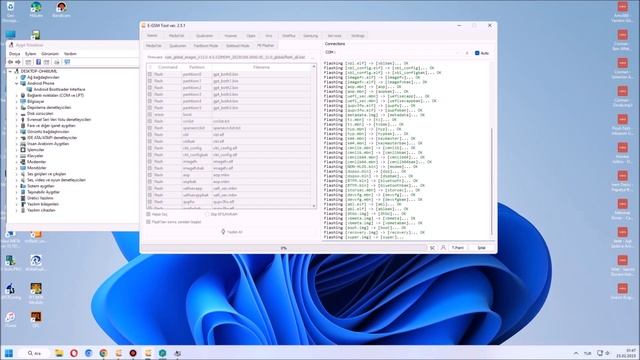Switch to Settings tab in E-GSM Tool
Image resolution: width=640 pixels, height=360 pixels.
358,36
